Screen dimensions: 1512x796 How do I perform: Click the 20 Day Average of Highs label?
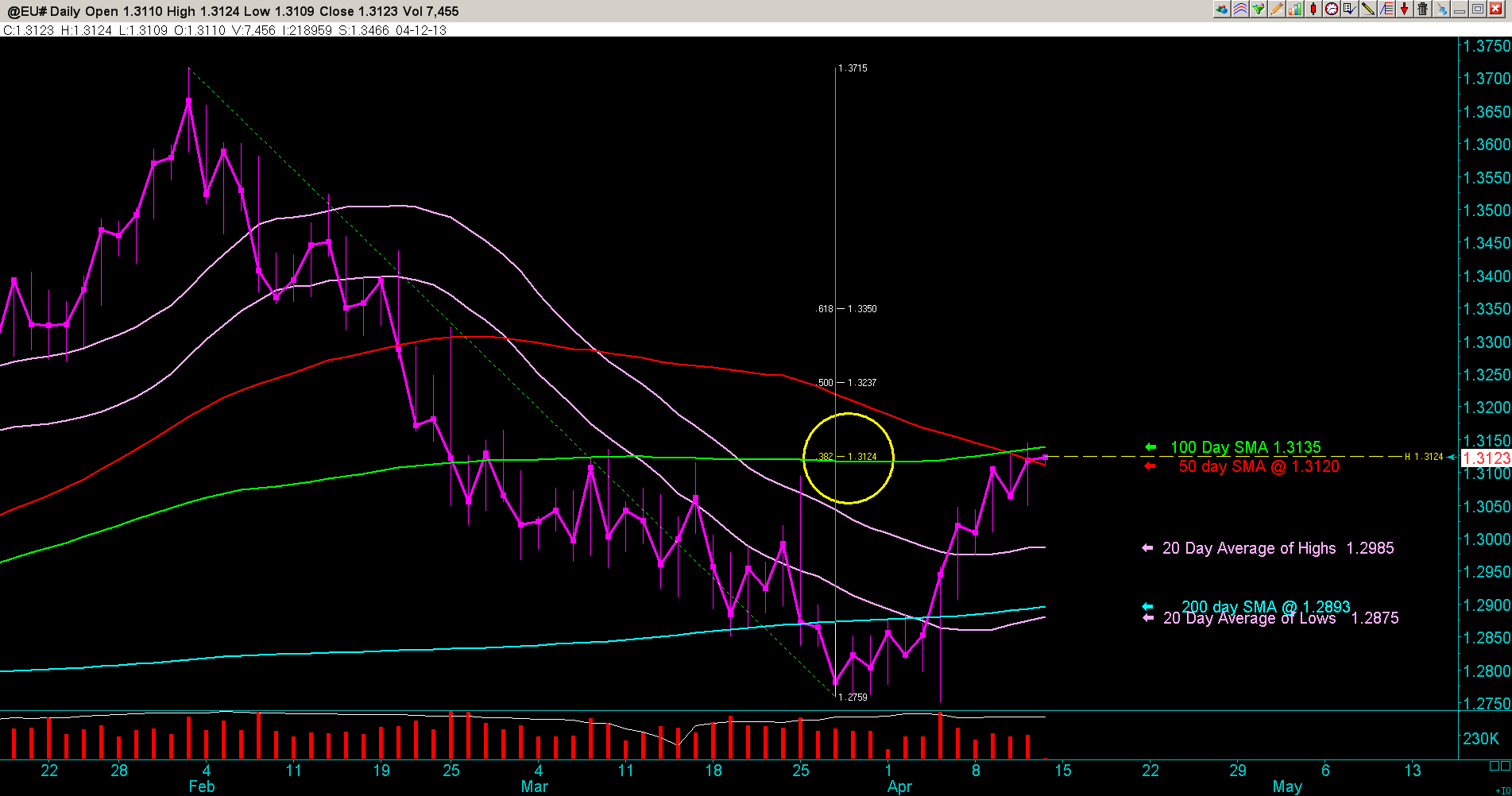(x=1278, y=548)
